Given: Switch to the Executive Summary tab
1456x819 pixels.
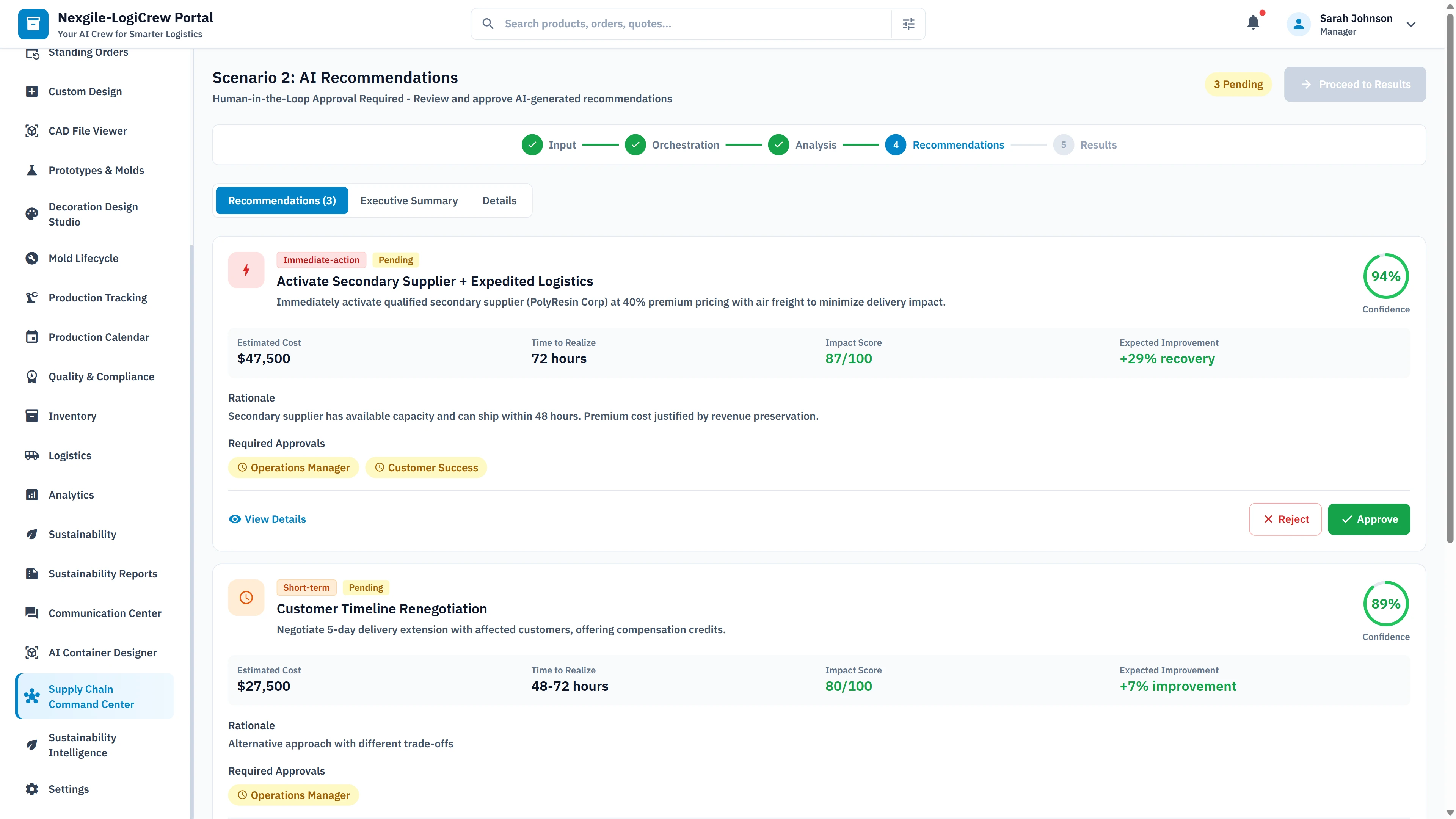Looking at the screenshot, I should [x=409, y=200].
